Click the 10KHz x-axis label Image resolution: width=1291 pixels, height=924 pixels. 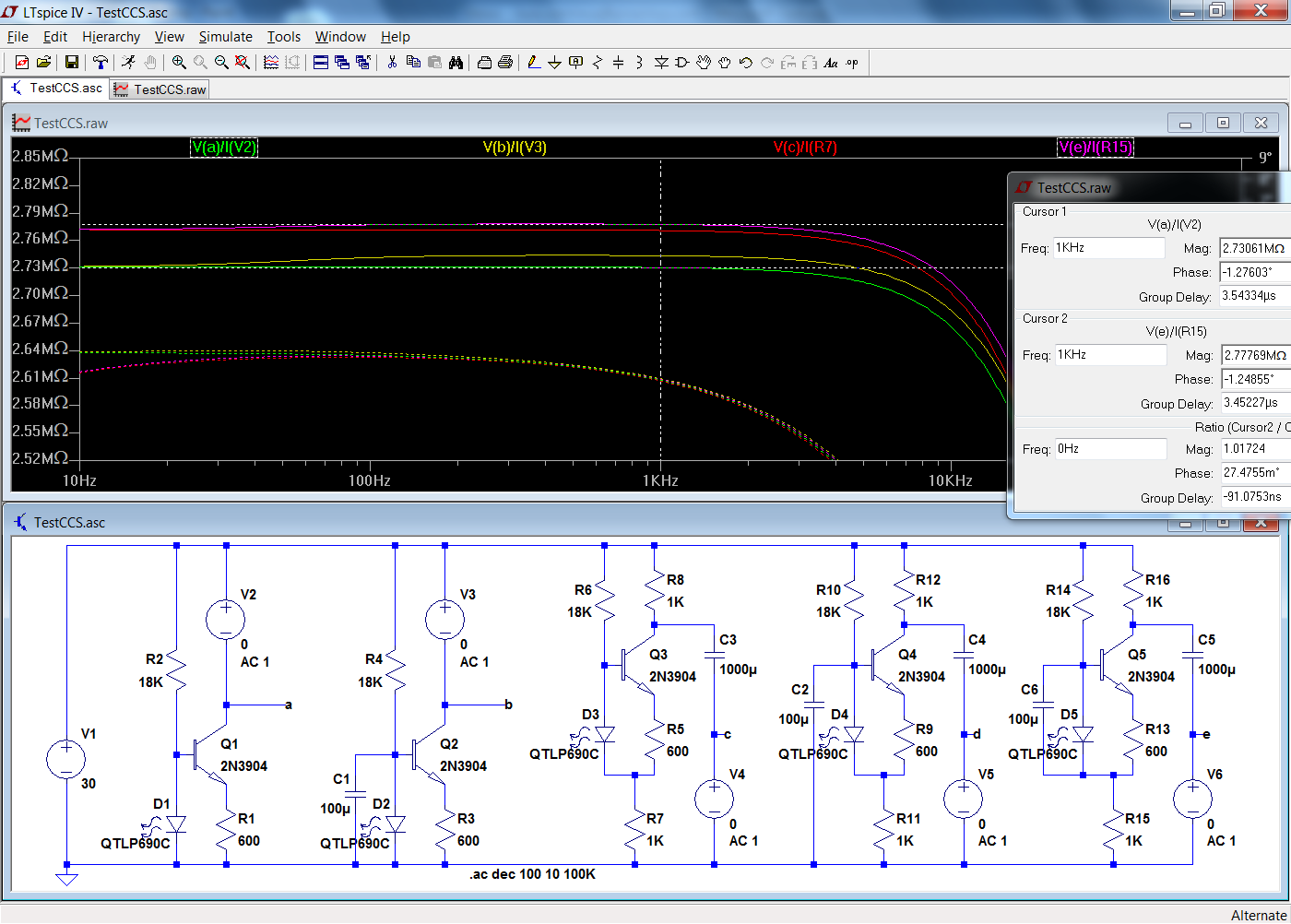(950, 480)
